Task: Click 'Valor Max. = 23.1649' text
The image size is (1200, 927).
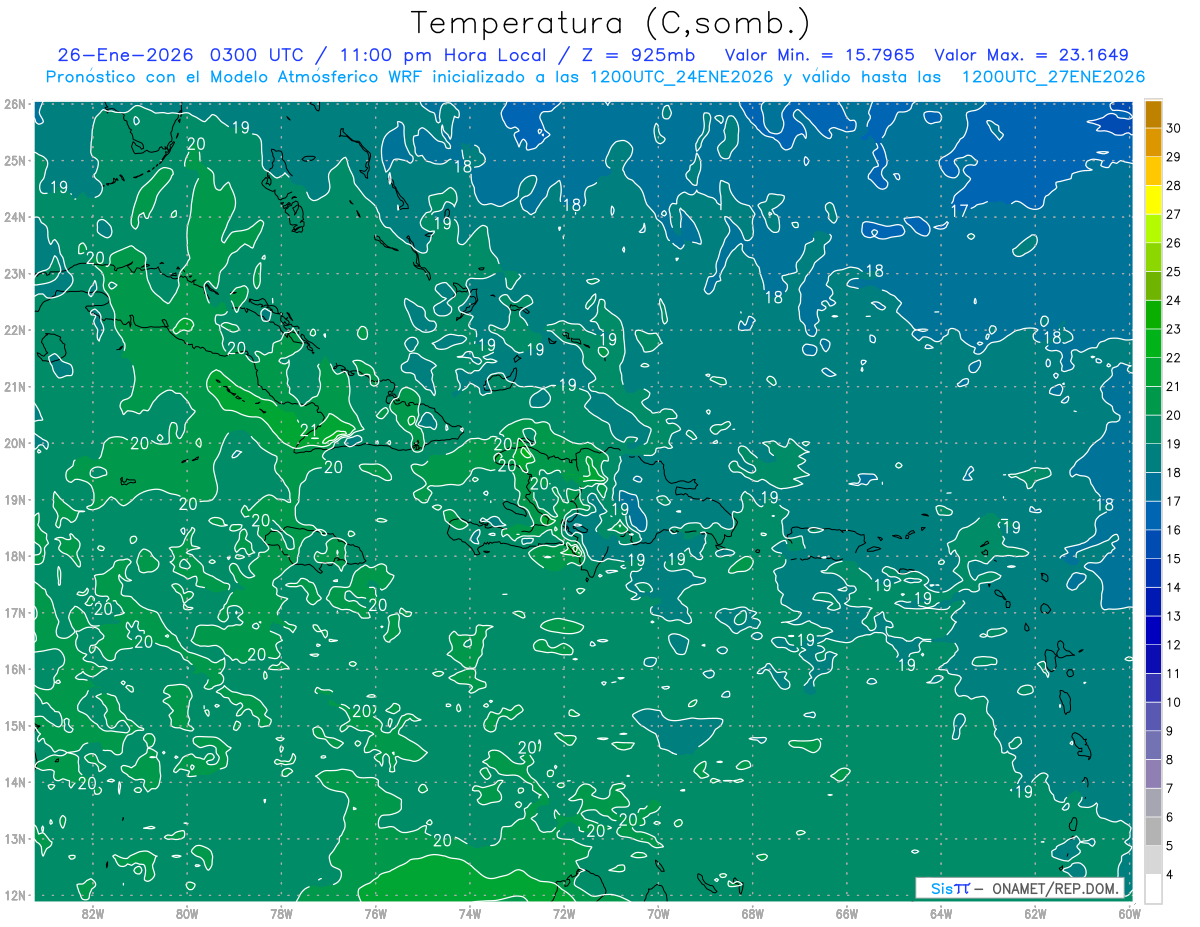Action: tap(1032, 55)
